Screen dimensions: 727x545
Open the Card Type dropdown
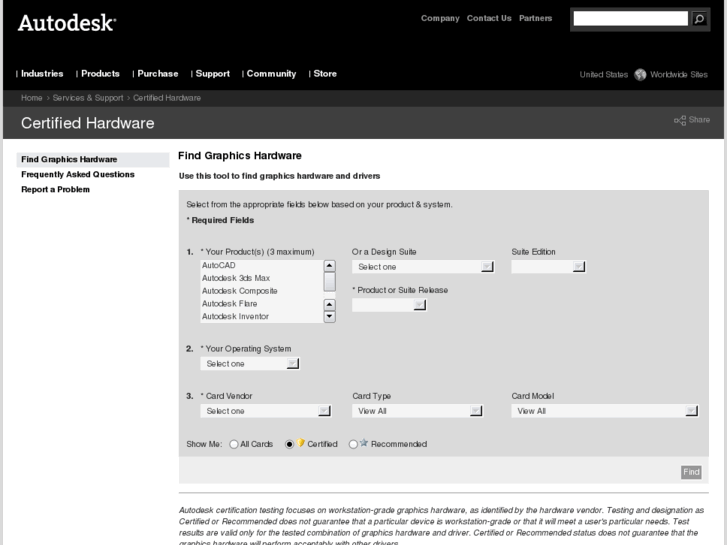[x=417, y=411]
